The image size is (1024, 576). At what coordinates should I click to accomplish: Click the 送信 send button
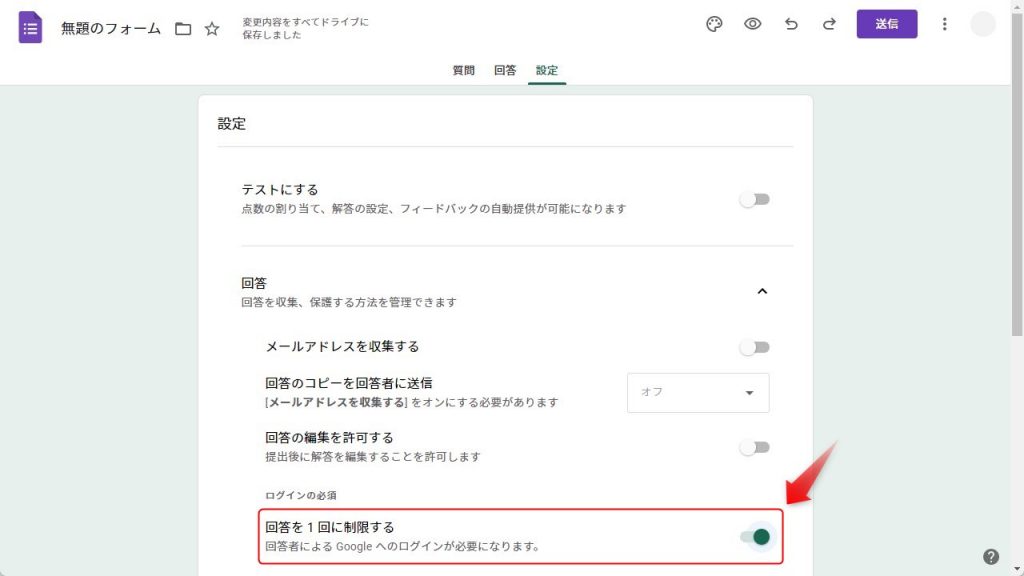(887, 24)
